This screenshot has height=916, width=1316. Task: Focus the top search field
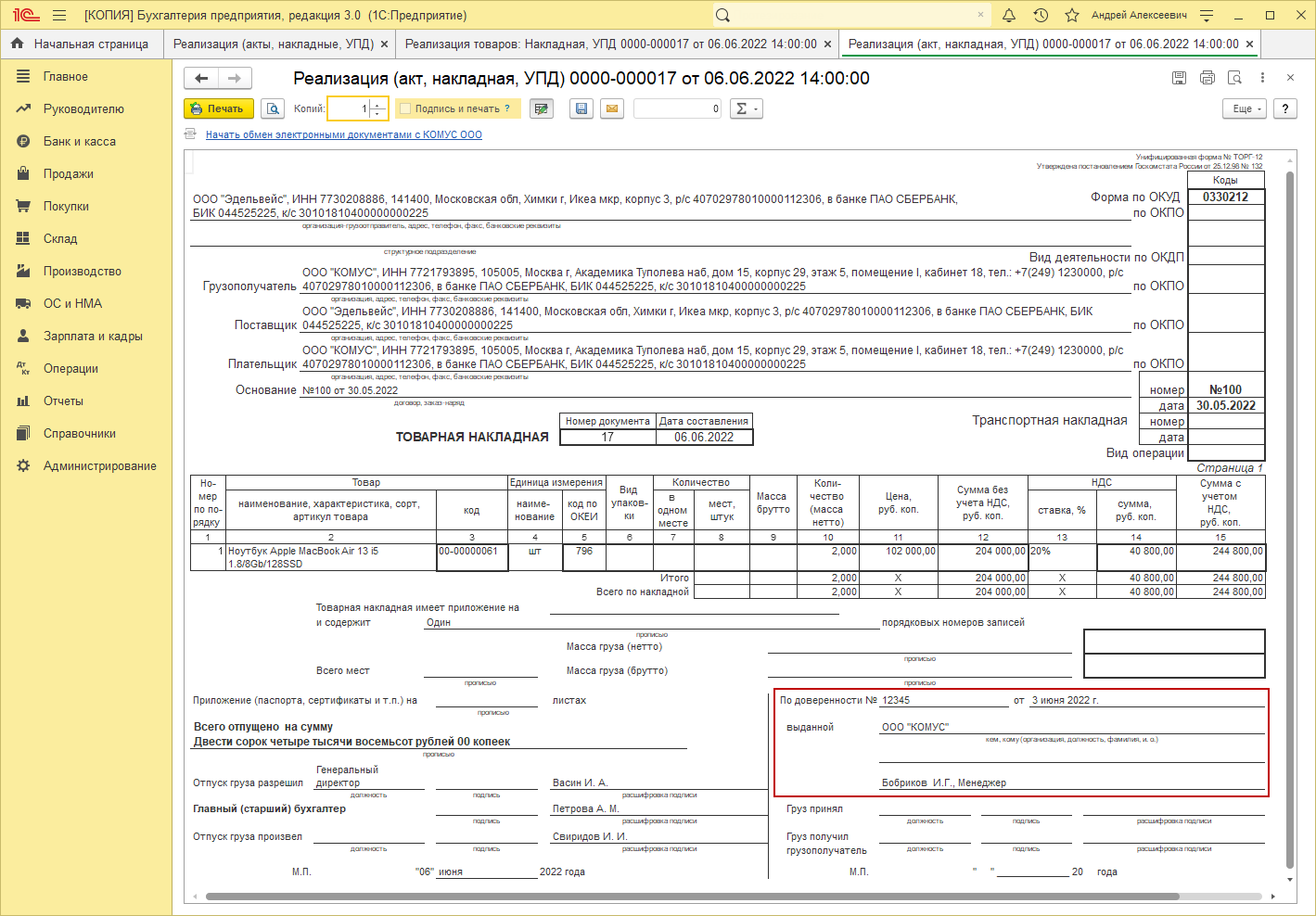coord(852,16)
